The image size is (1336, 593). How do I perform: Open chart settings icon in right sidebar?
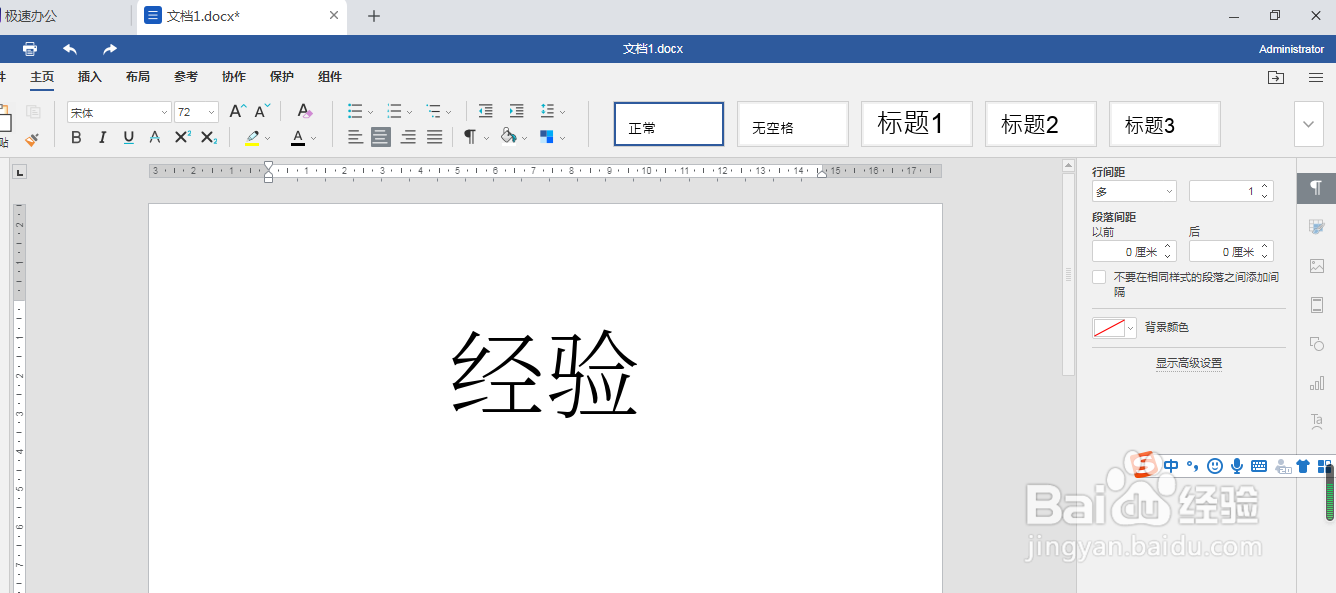point(1316,383)
